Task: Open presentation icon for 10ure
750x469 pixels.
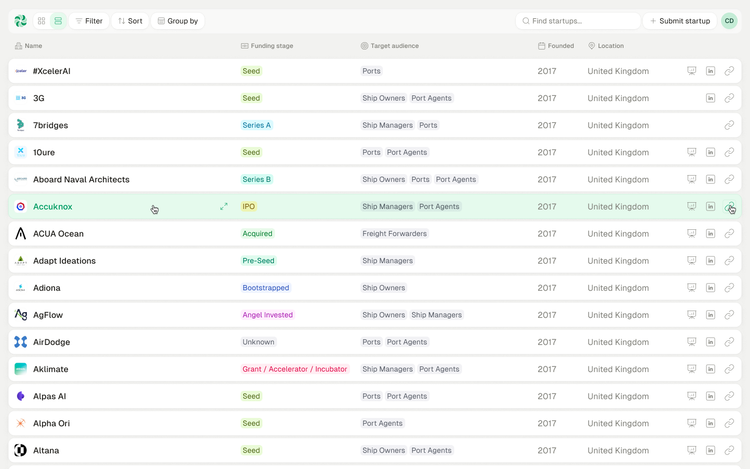Action: pos(692,153)
